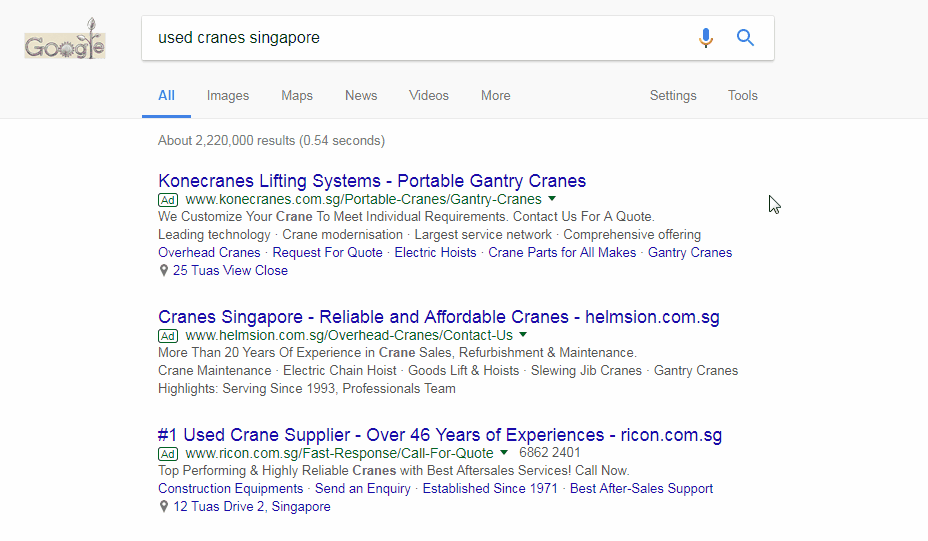Open the search Tools menu

coord(743,96)
